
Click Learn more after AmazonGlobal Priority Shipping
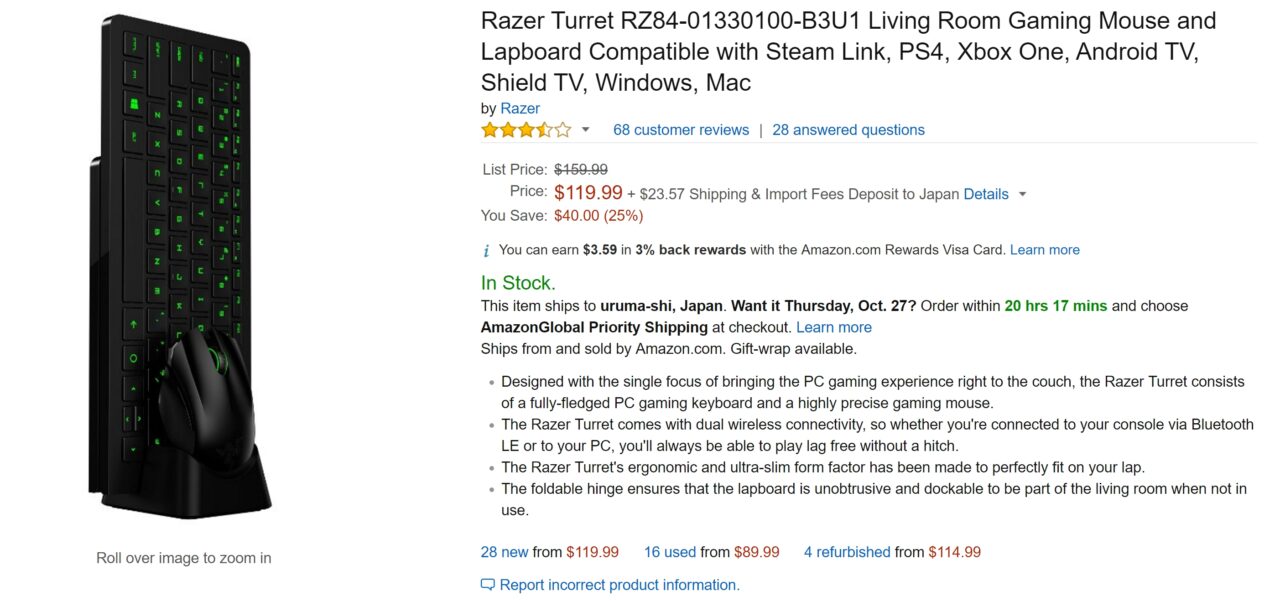pyautogui.click(x=834, y=327)
